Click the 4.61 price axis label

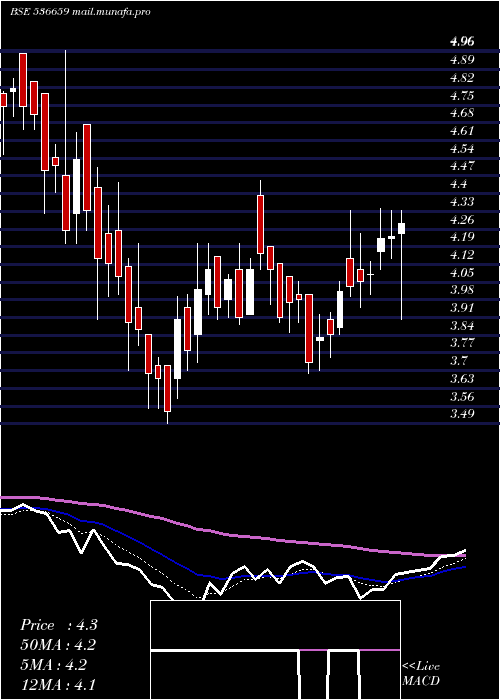(462, 131)
